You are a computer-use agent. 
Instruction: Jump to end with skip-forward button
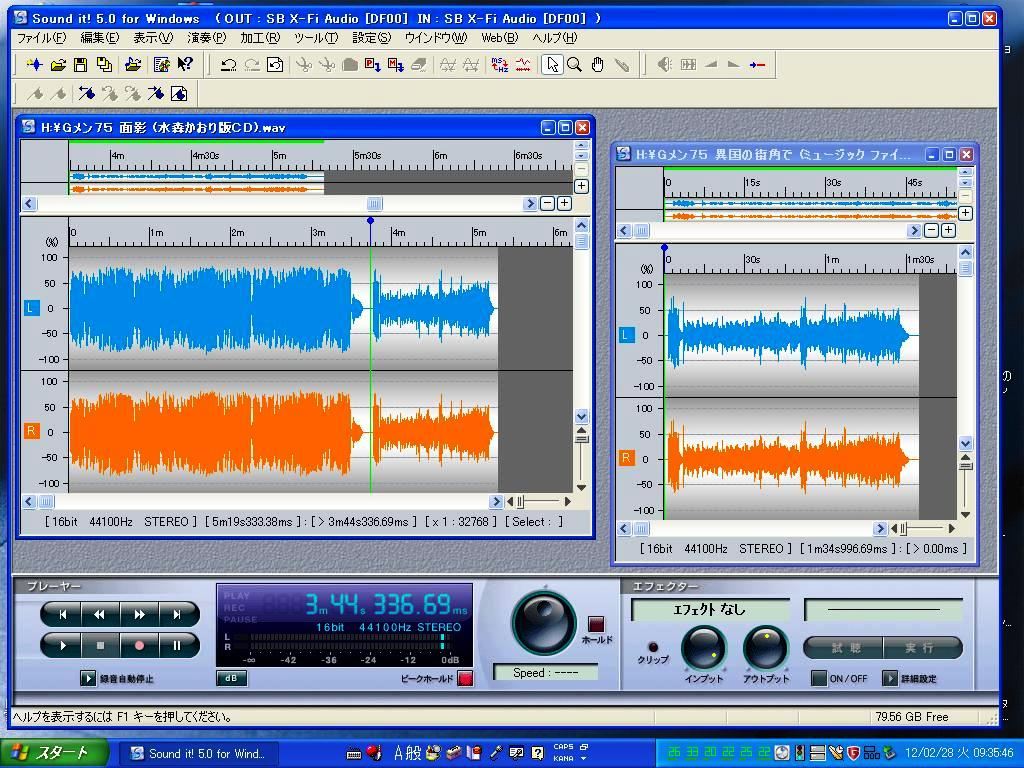[x=176, y=614]
